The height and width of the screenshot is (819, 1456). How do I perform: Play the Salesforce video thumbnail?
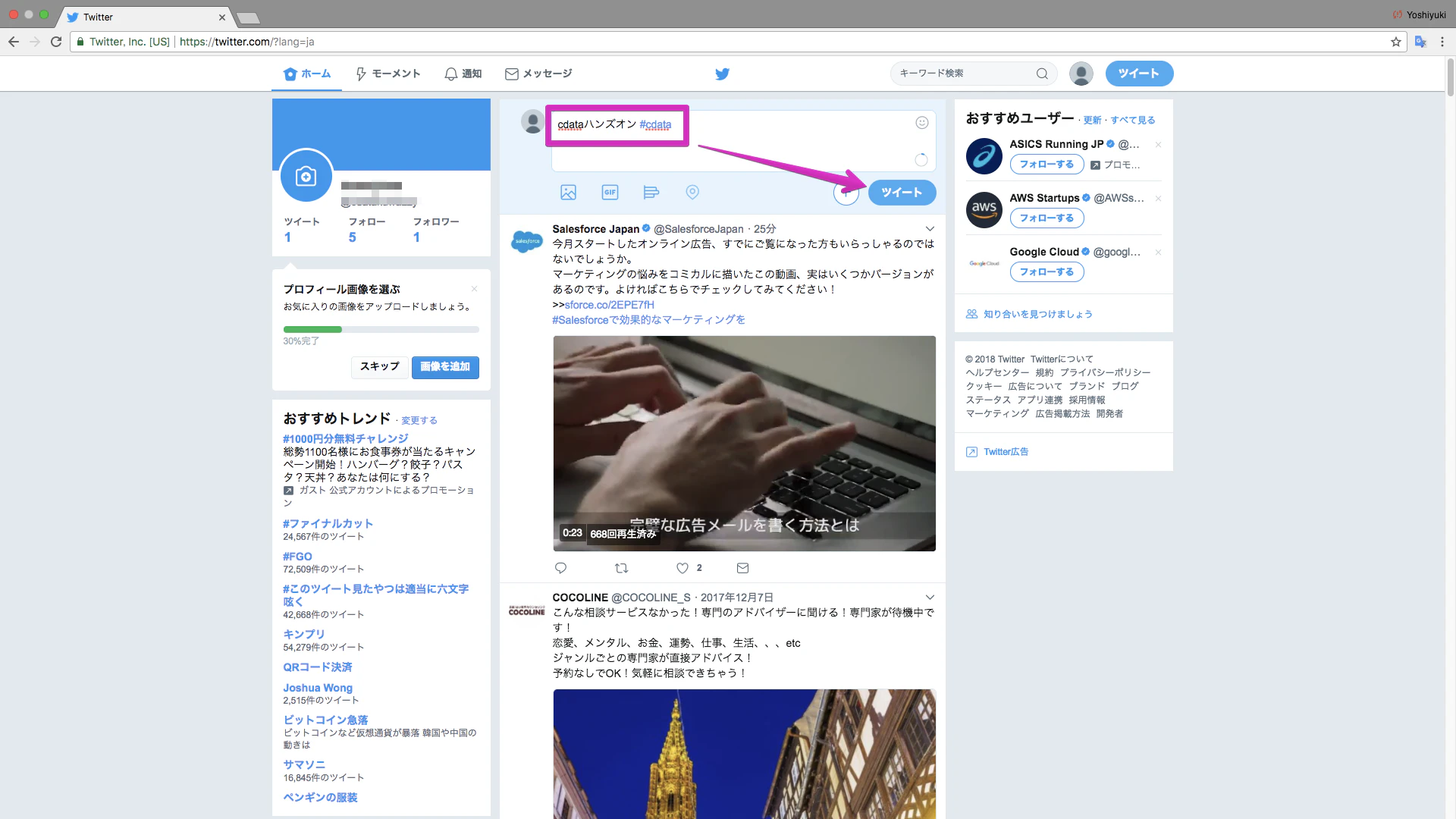[x=744, y=444]
